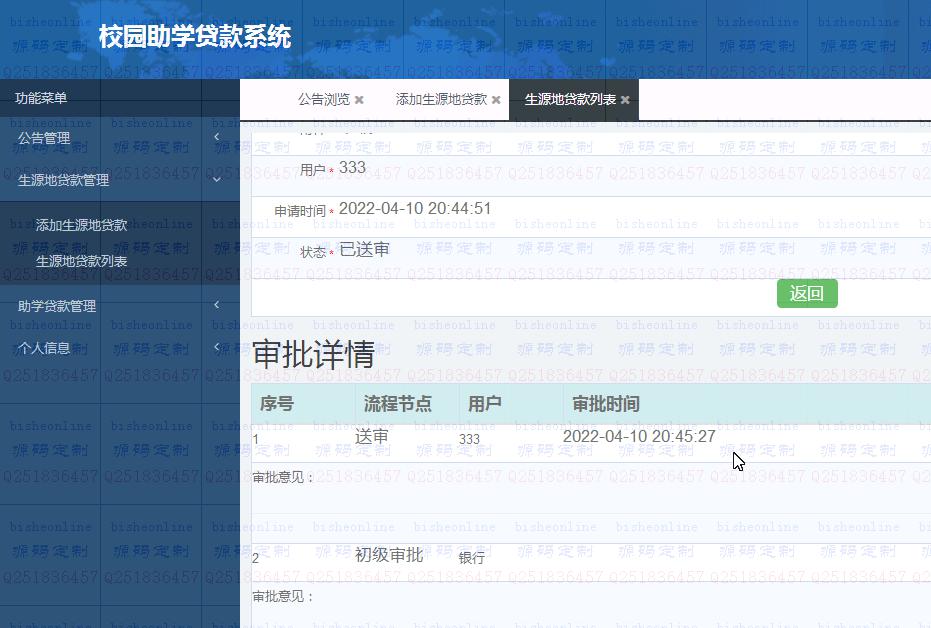Select the 初级审批 process node cell
The image size is (931, 628).
click(389, 555)
